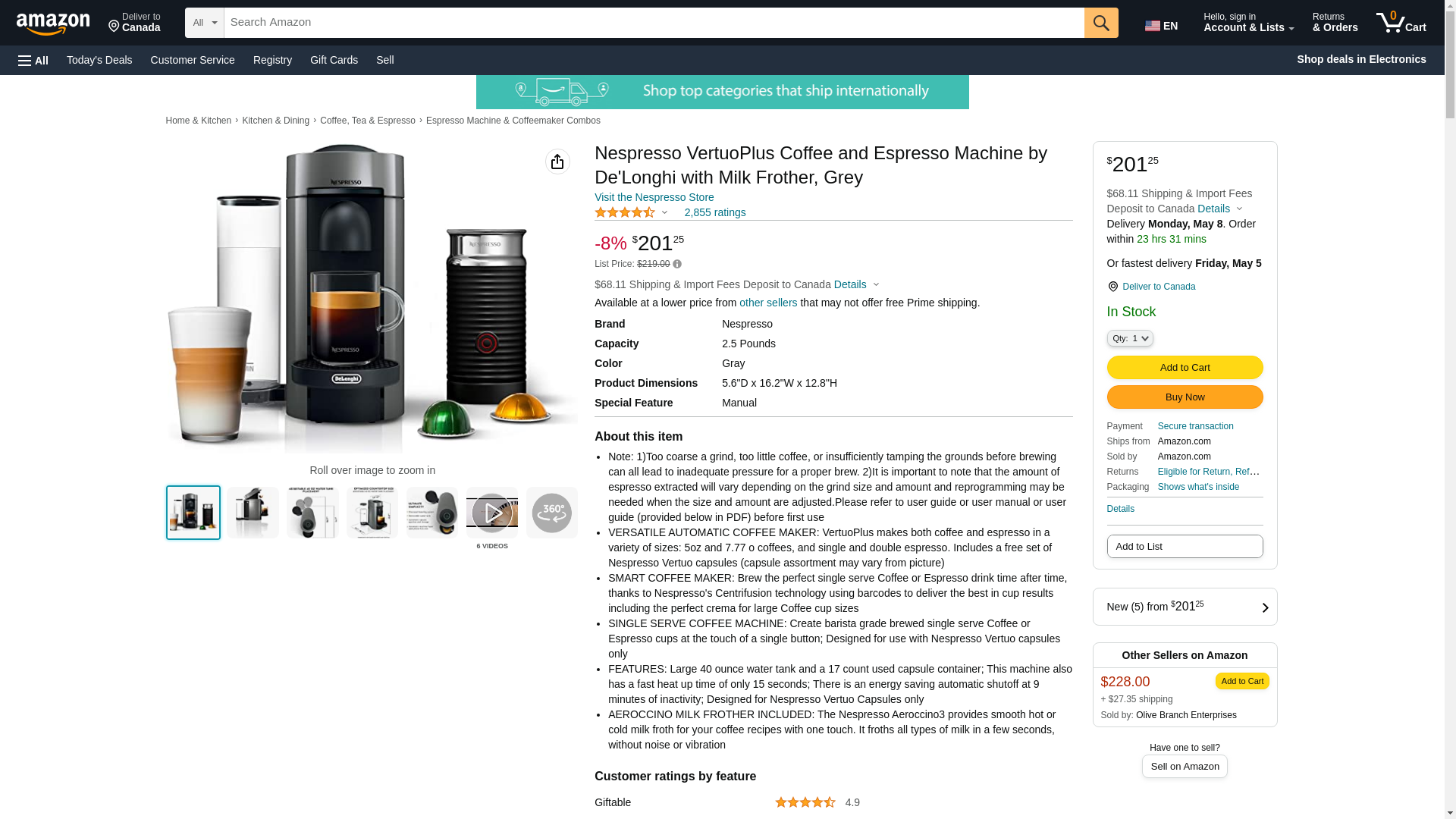Click the search magnifier button

tap(1101, 23)
